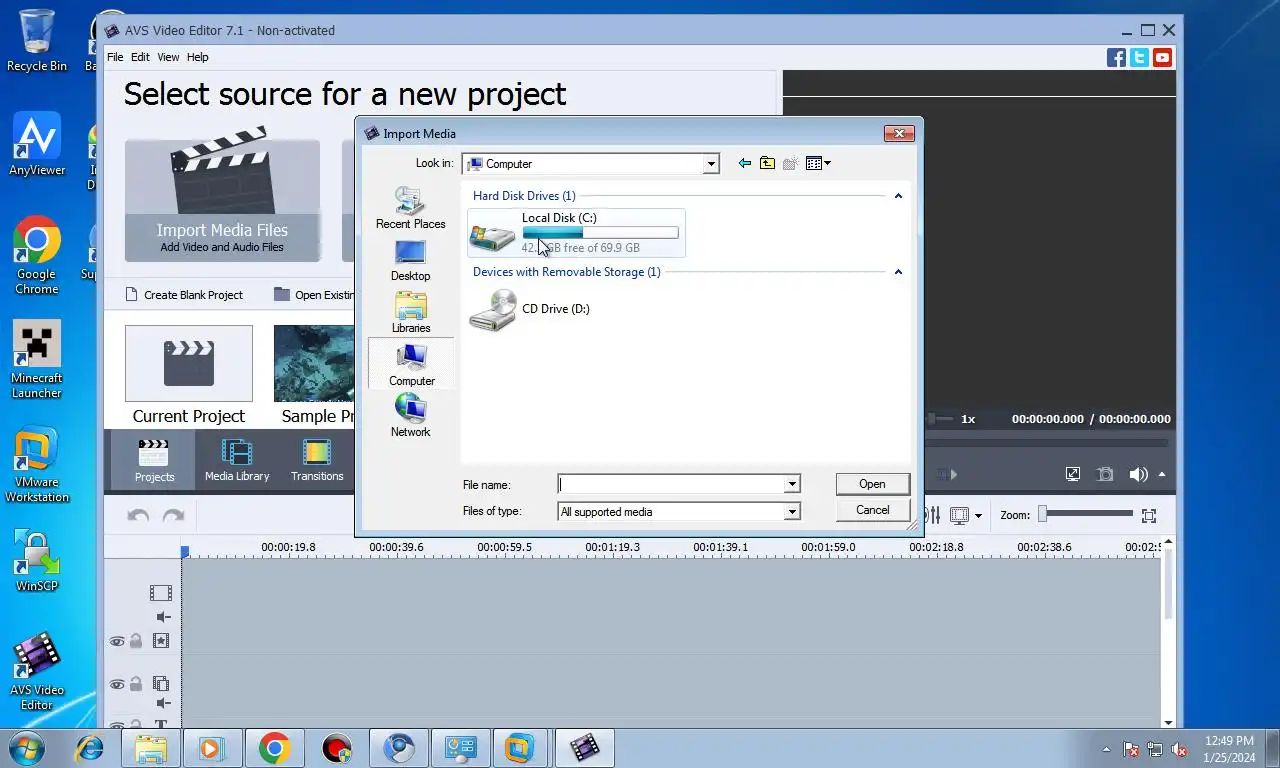This screenshot has height=768, width=1280.
Task: Open storyboard/timeline view dropdown arrow
Action: [x=978, y=516]
